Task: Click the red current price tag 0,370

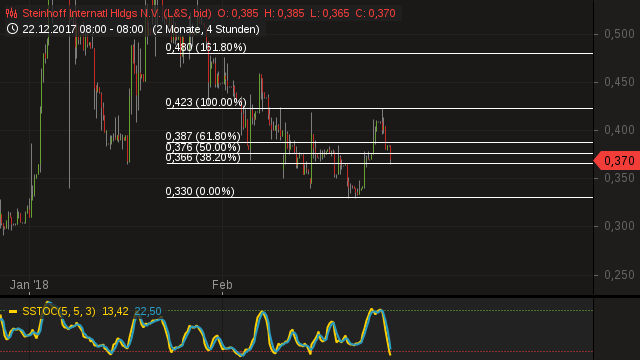Action: click(617, 161)
